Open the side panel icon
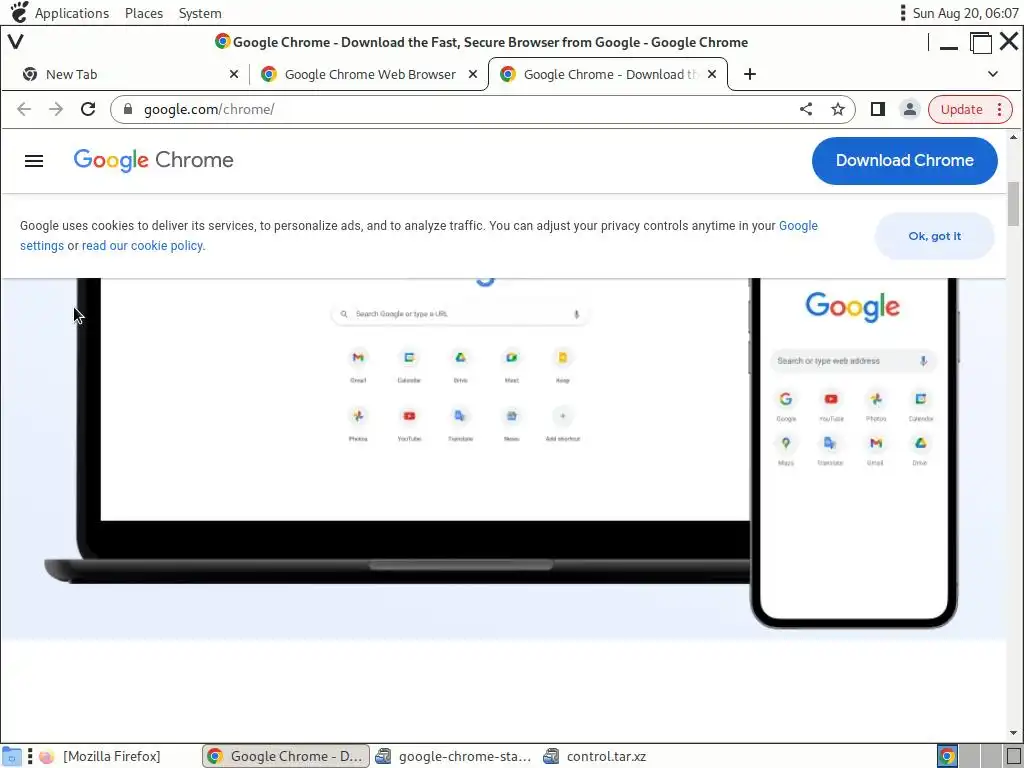Image resolution: width=1024 pixels, height=768 pixels. (878, 109)
